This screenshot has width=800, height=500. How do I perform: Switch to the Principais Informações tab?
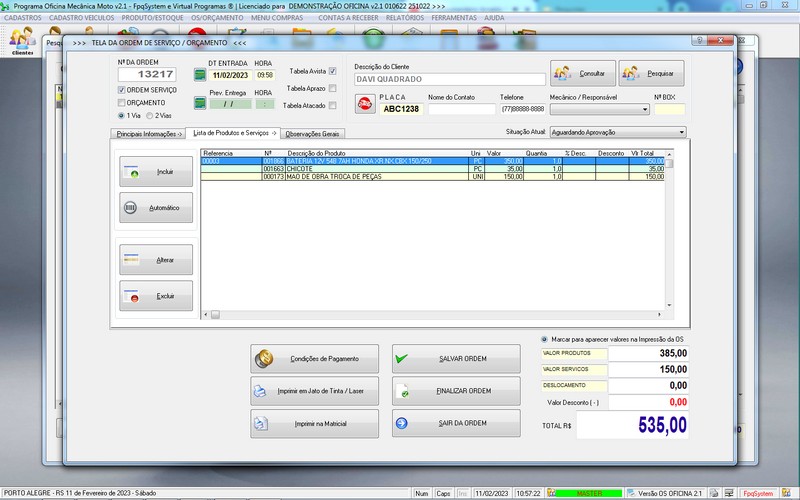click(x=148, y=134)
